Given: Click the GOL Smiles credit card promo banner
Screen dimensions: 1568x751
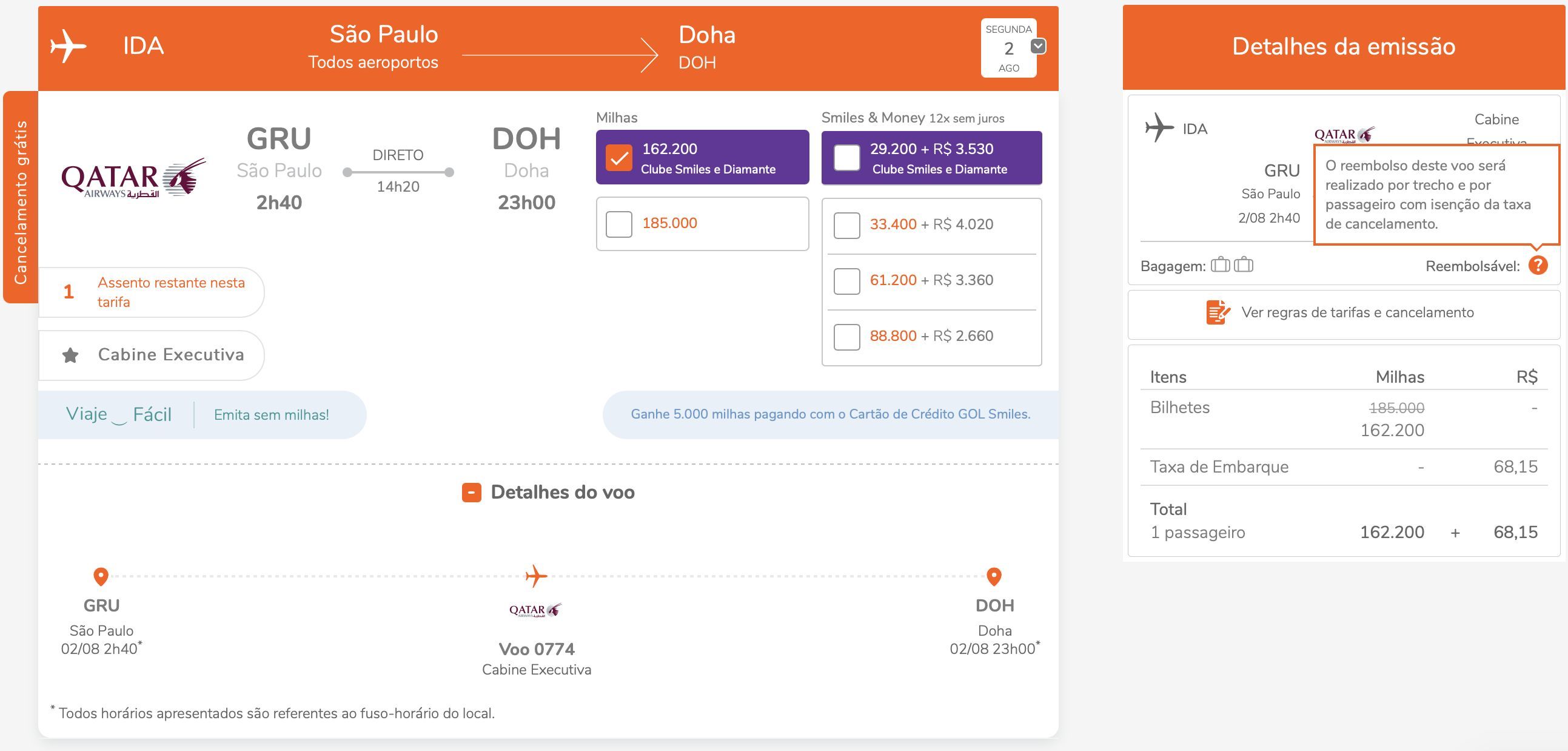Looking at the screenshot, I should [830, 414].
